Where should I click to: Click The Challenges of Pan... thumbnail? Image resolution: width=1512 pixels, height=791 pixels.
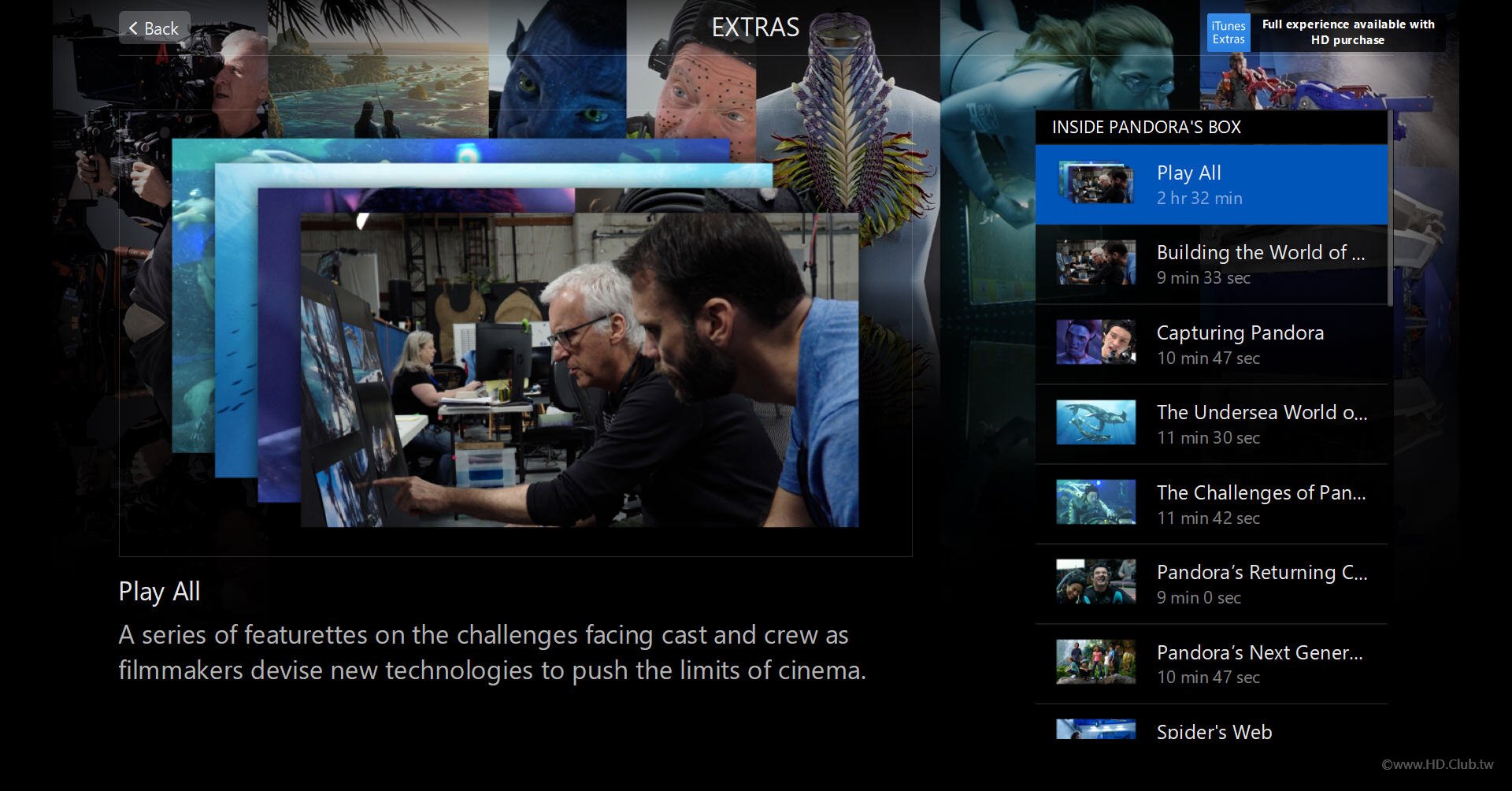(x=1096, y=502)
